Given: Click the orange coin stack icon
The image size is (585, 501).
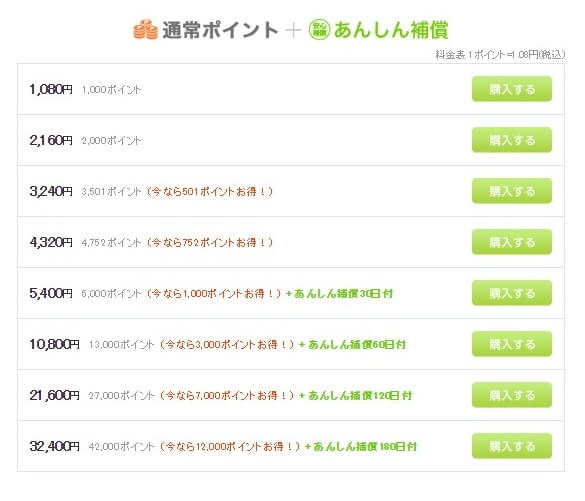Looking at the screenshot, I should (x=146, y=29).
